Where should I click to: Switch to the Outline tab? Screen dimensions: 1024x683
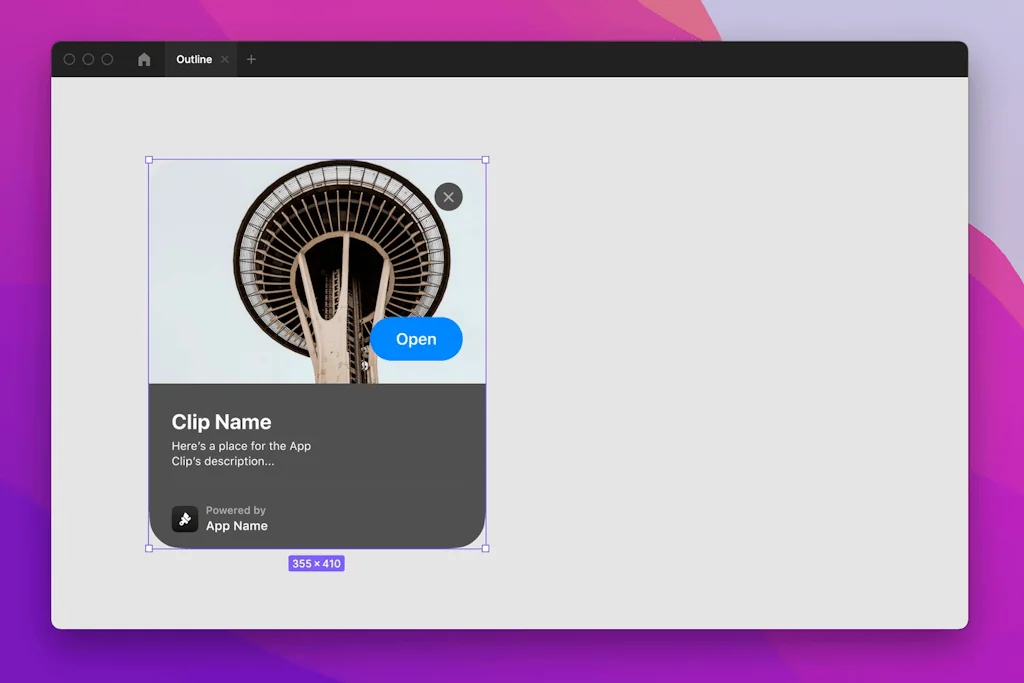(196, 59)
